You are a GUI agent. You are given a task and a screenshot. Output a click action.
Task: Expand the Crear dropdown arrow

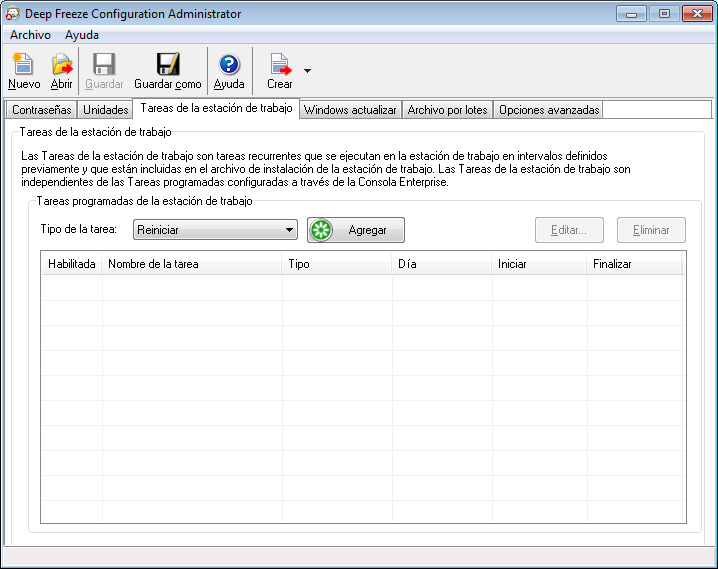tap(307, 70)
